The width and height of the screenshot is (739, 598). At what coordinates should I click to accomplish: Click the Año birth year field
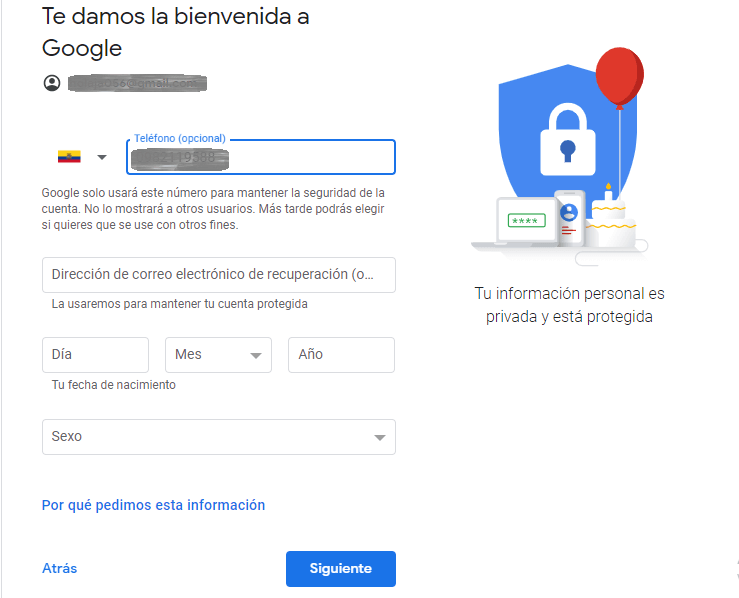341,355
